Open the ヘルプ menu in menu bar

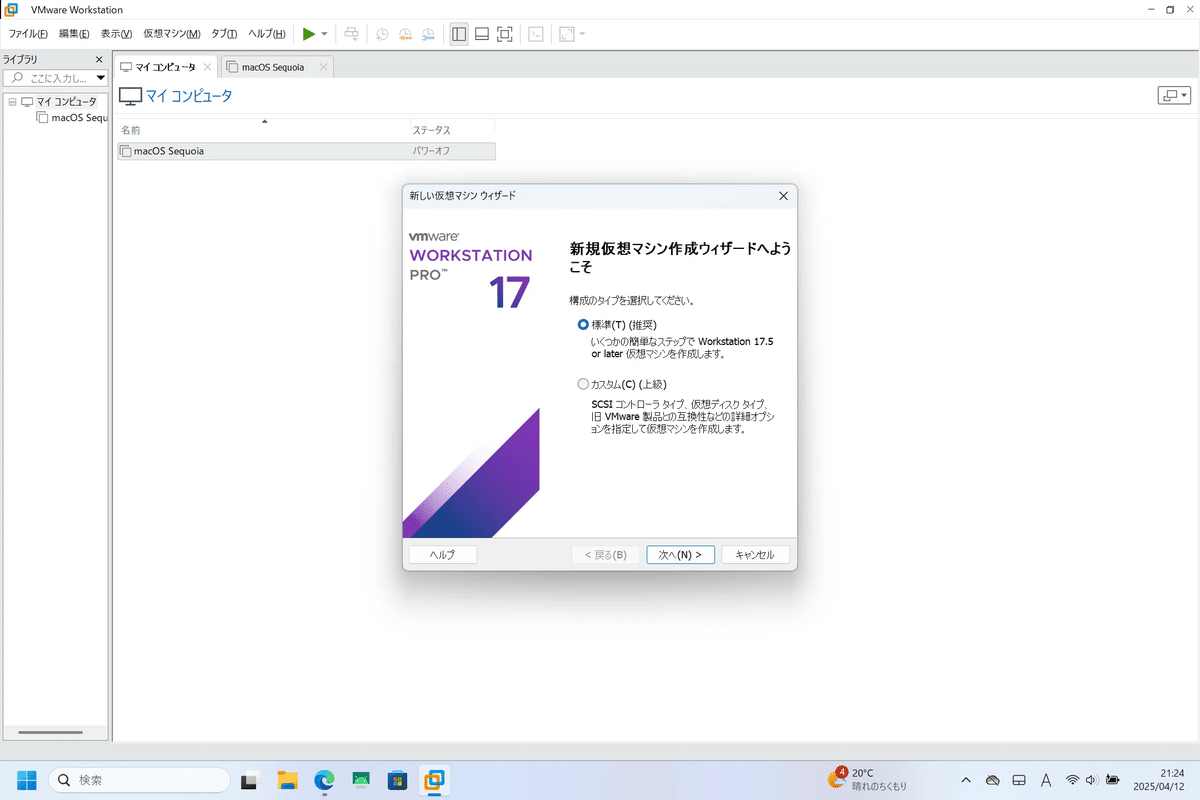click(267, 34)
